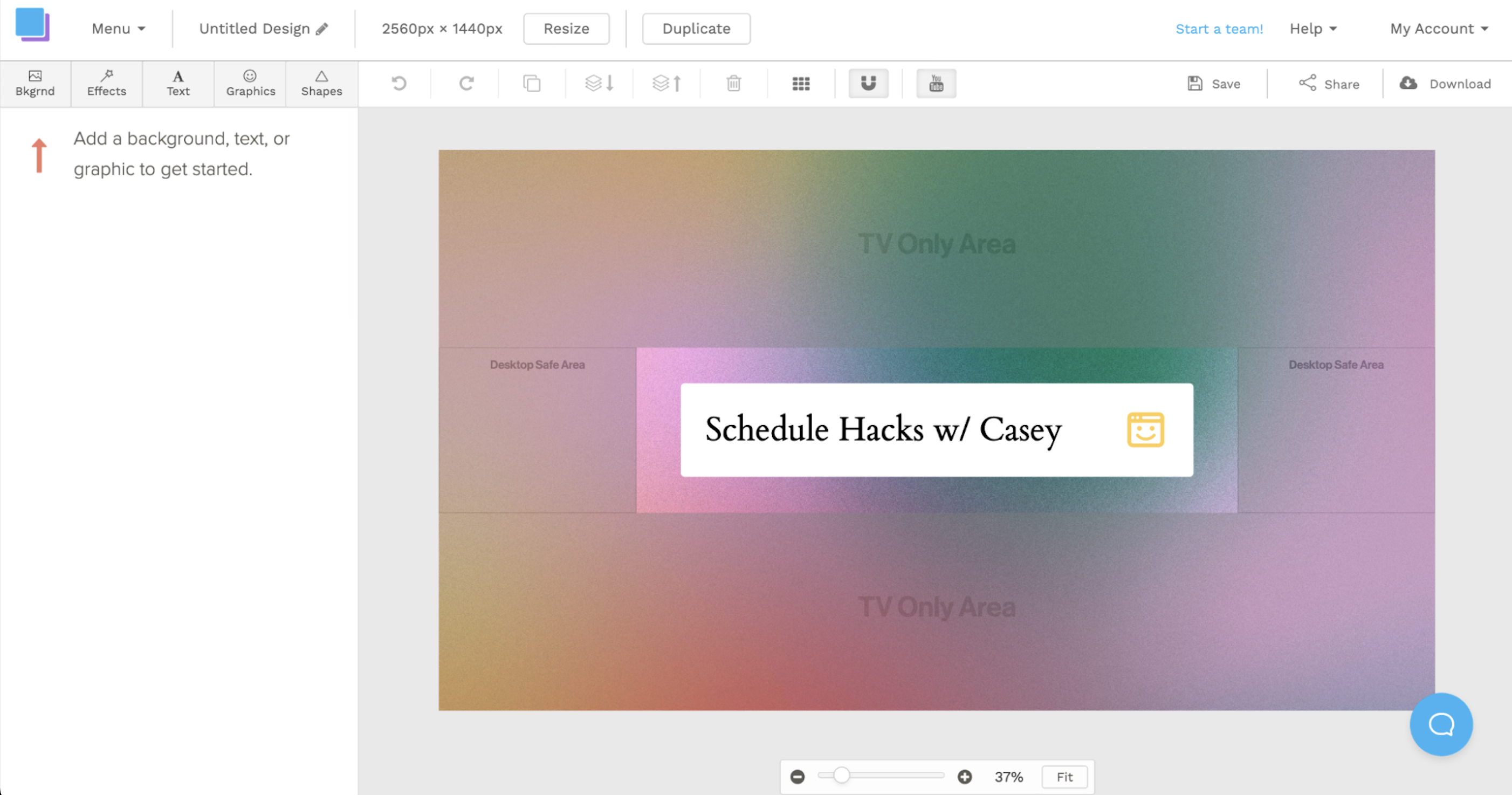Screen dimensions: 1512x795
Task: Expand the Help dropdown menu
Action: pyautogui.click(x=1312, y=28)
